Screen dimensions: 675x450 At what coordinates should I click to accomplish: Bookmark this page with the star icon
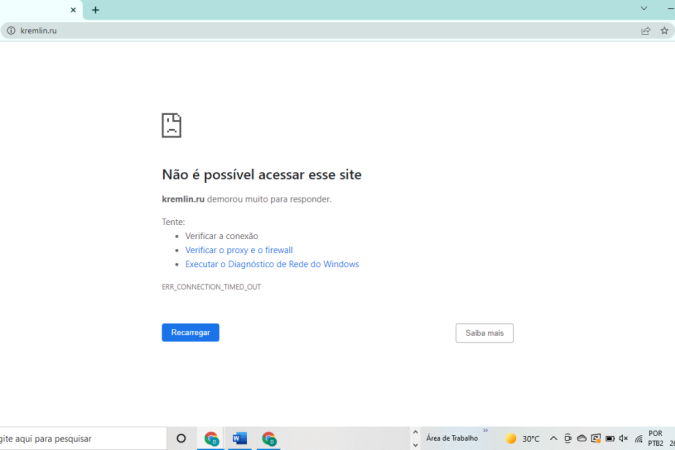pyautogui.click(x=664, y=31)
